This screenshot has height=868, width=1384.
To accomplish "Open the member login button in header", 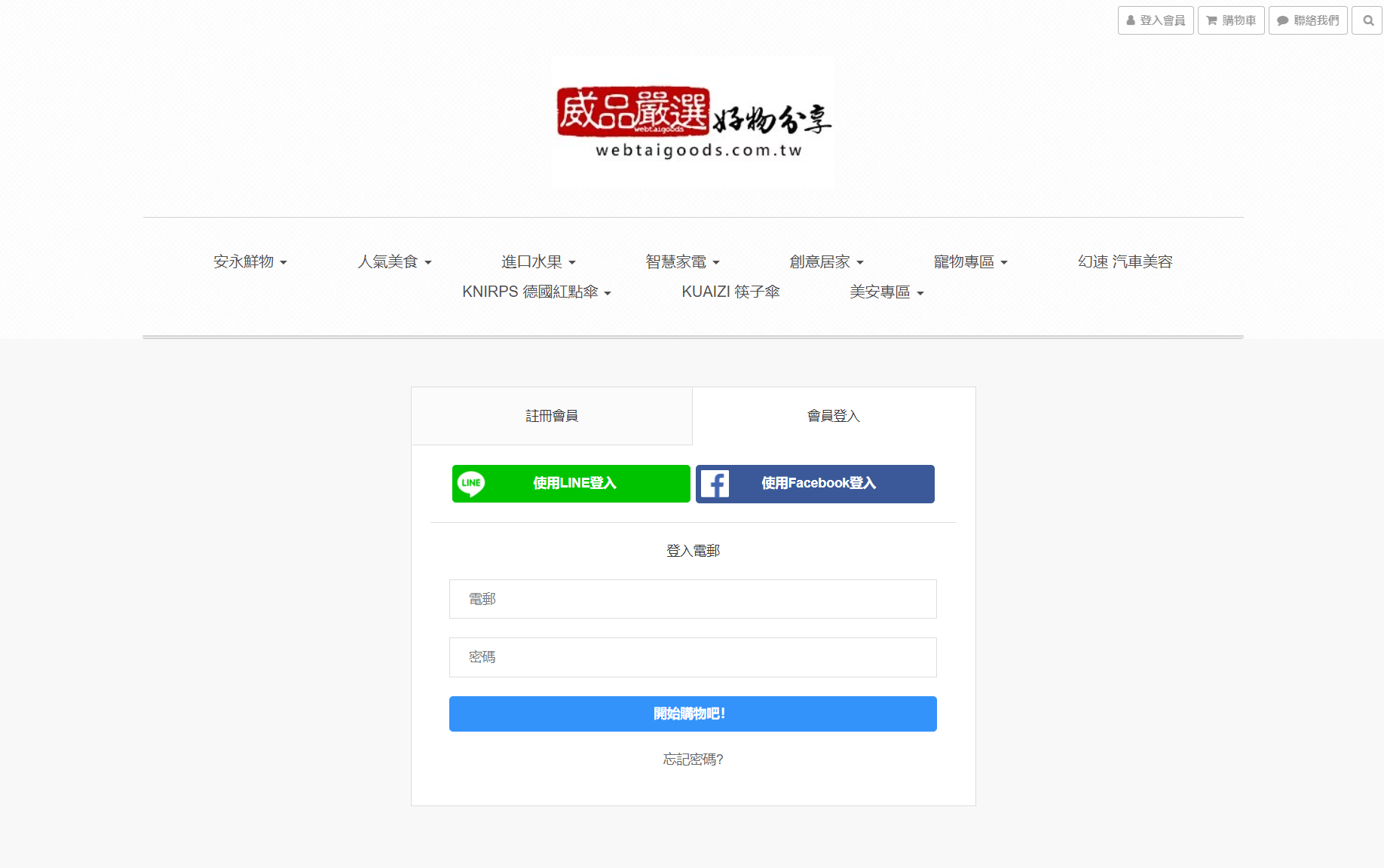I will (1156, 20).
